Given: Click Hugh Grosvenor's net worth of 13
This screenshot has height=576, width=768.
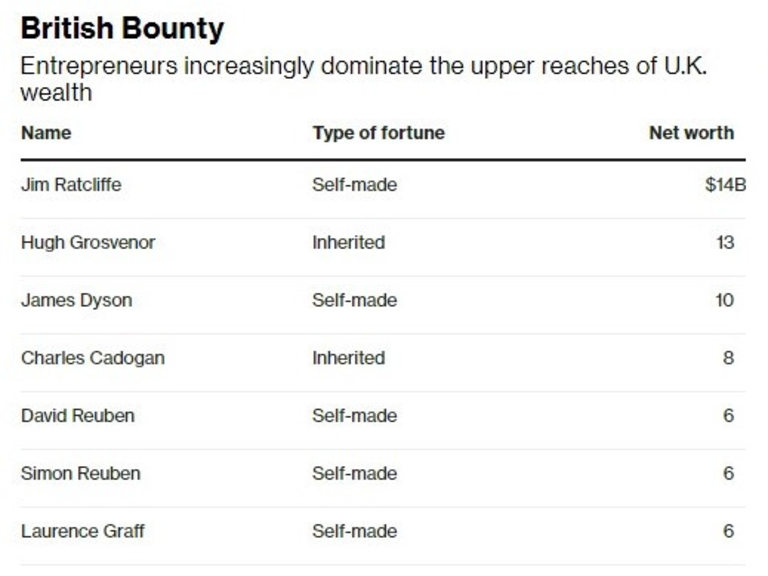Looking at the screenshot, I should click(725, 243).
